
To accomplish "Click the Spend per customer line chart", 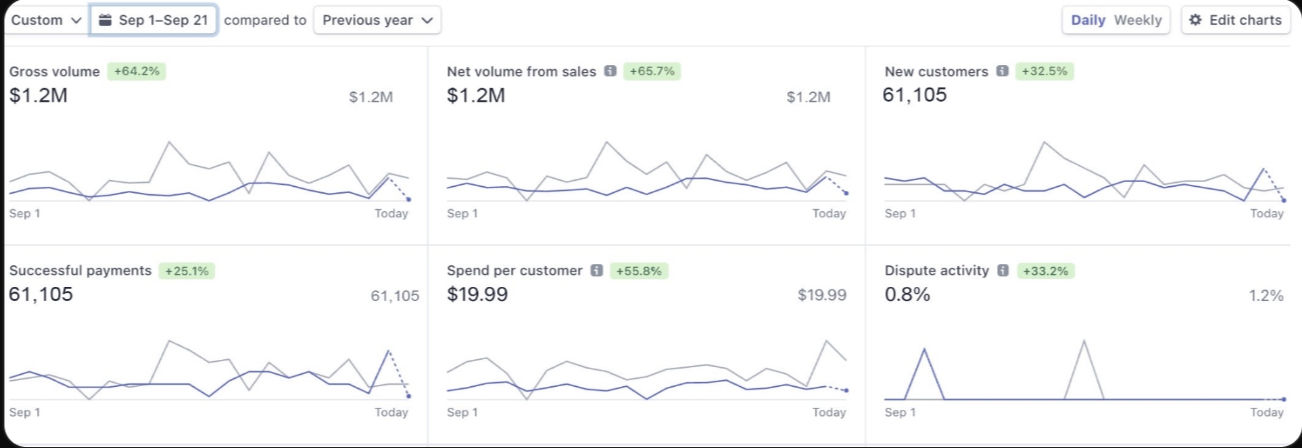I will [646, 375].
